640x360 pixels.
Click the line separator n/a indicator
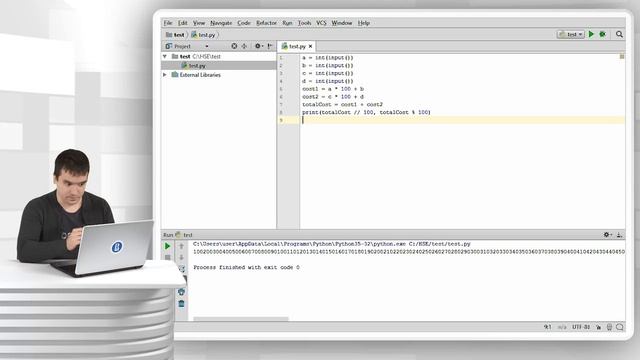[562, 327]
